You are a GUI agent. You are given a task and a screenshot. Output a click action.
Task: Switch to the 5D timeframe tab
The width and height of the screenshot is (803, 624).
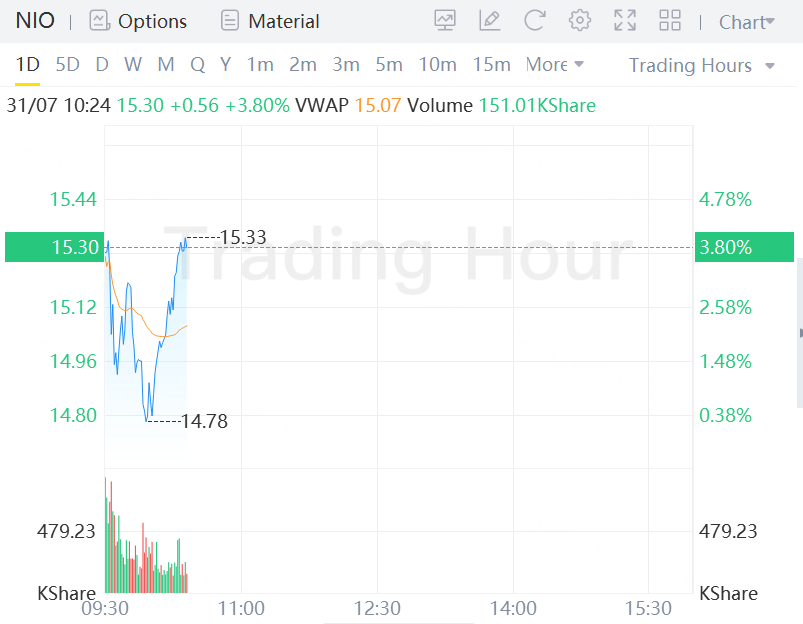(x=68, y=65)
